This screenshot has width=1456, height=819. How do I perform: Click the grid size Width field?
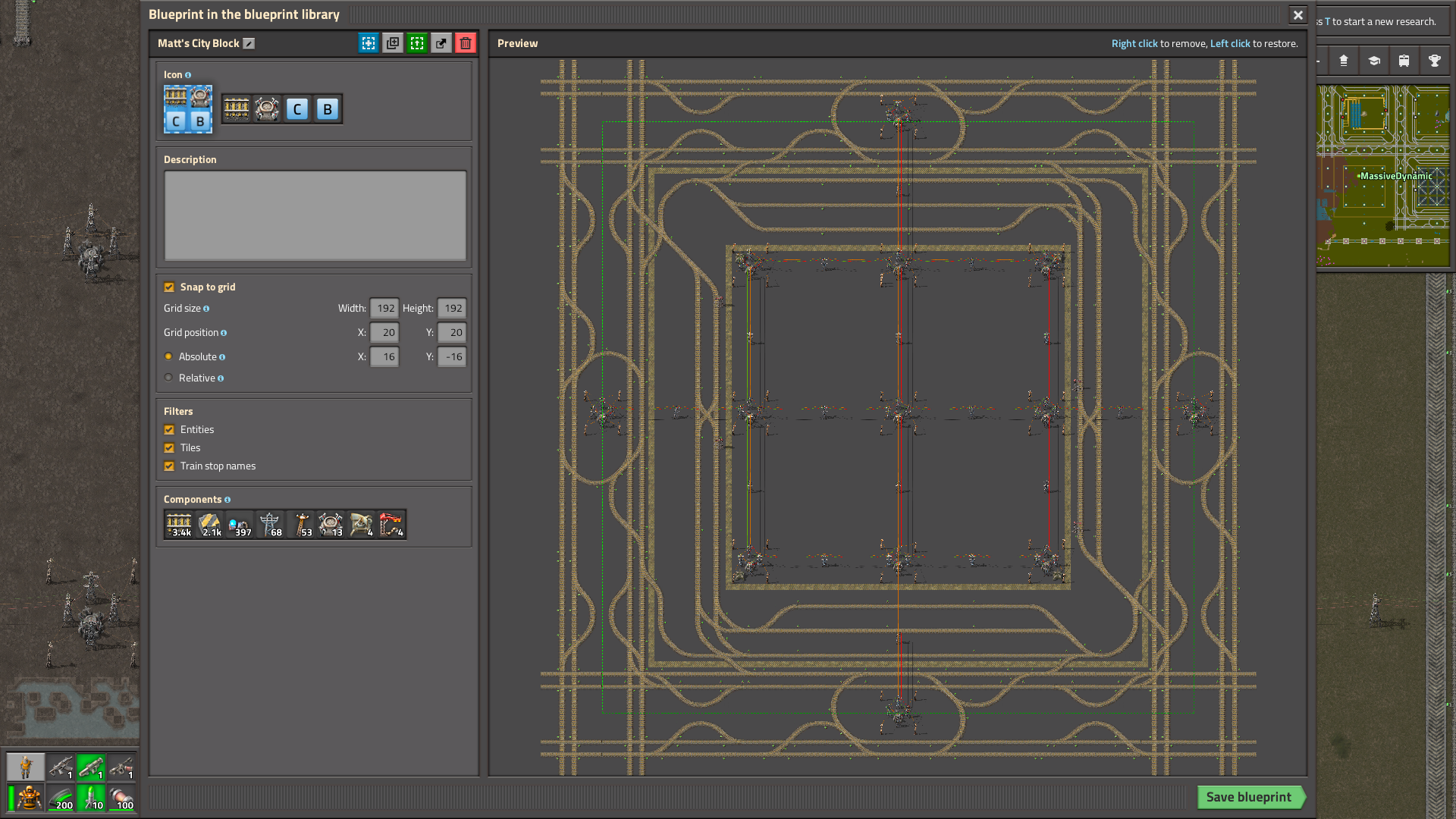click(384, 309)
